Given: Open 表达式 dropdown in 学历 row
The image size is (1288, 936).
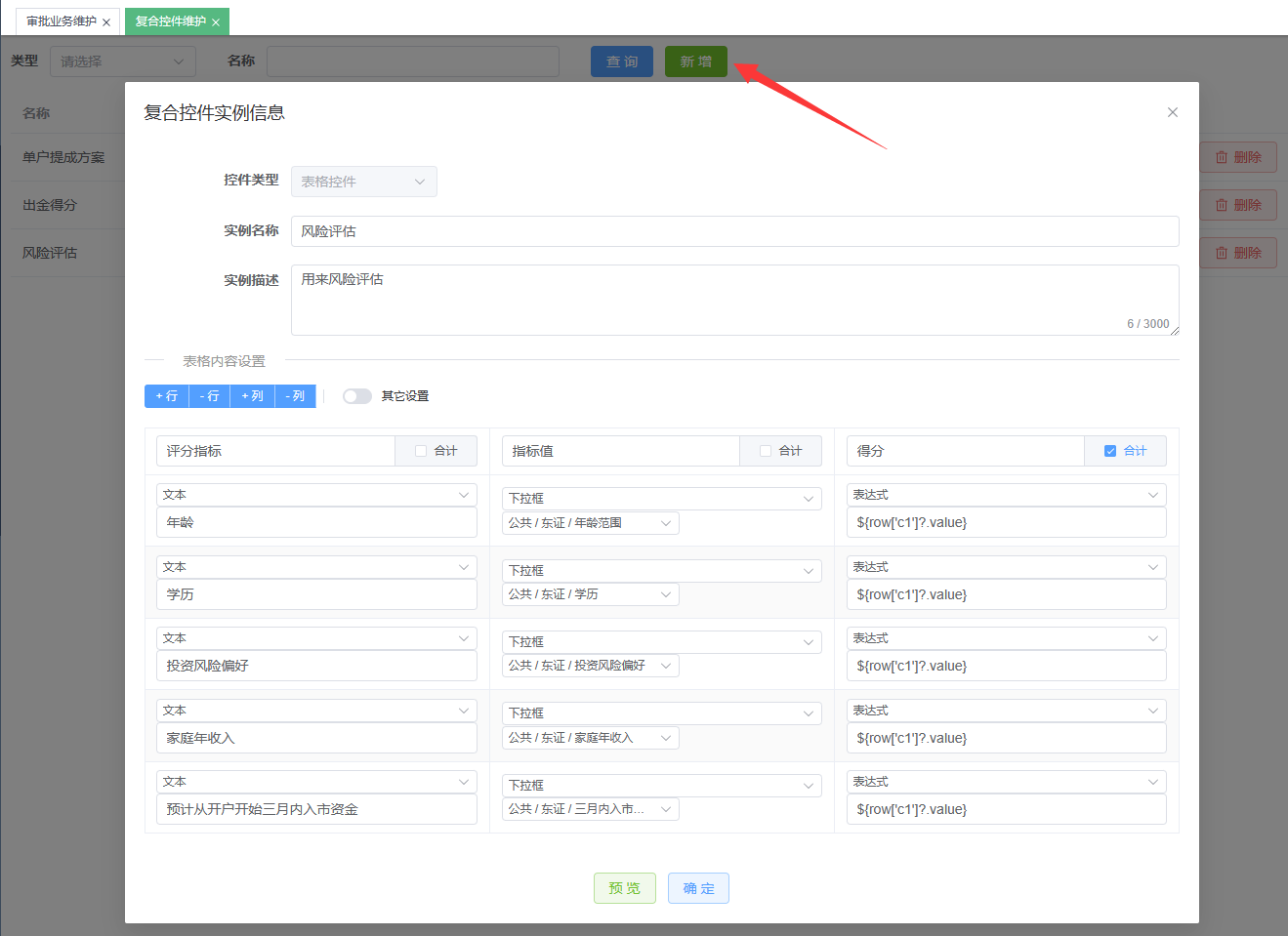Looking at the screenshot, I should tap(1006, 567).
